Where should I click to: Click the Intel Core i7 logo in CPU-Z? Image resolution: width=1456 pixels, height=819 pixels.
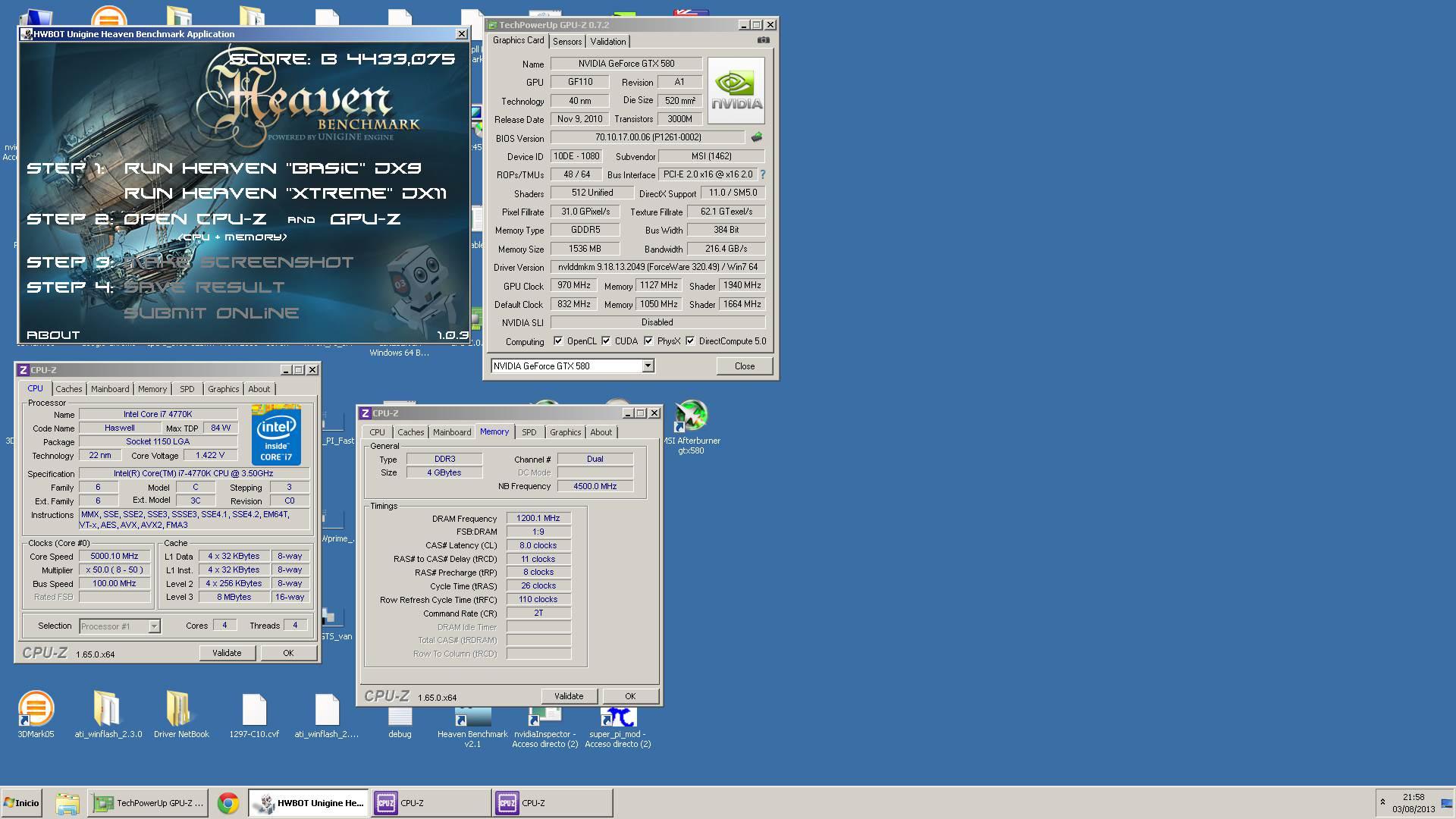coord(276,435)
